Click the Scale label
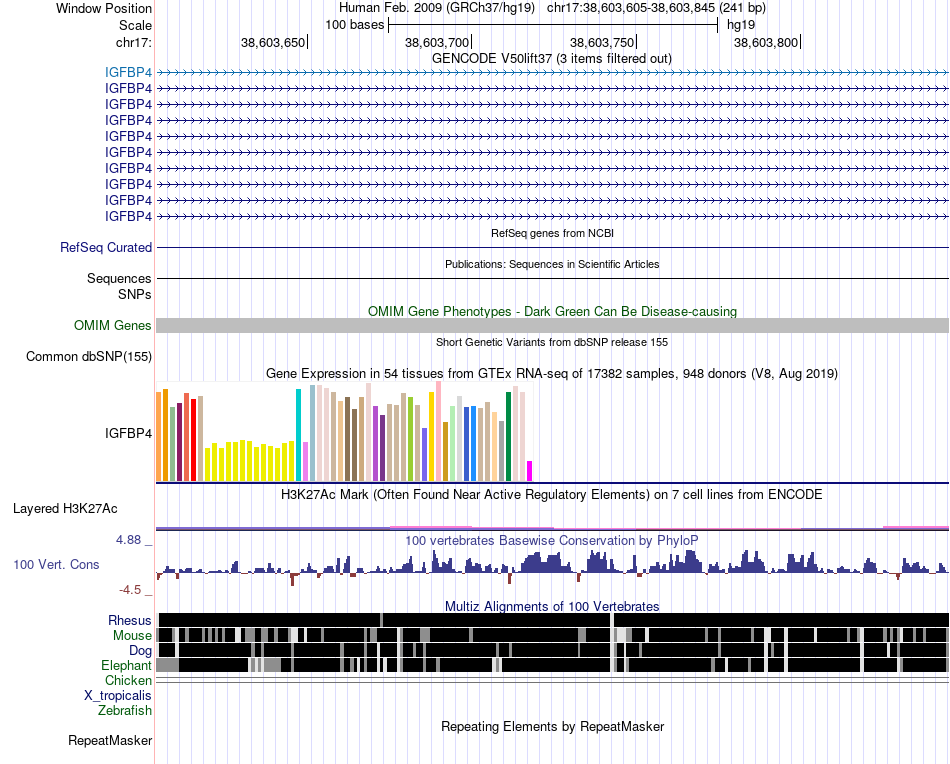 click(x=135, y=25)
